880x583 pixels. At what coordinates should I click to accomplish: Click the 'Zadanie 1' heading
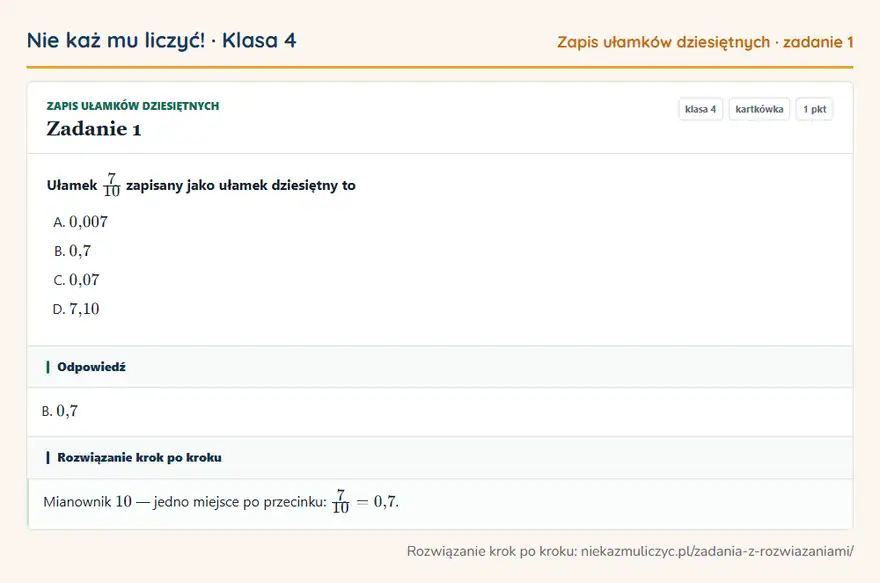pos(94,129)
